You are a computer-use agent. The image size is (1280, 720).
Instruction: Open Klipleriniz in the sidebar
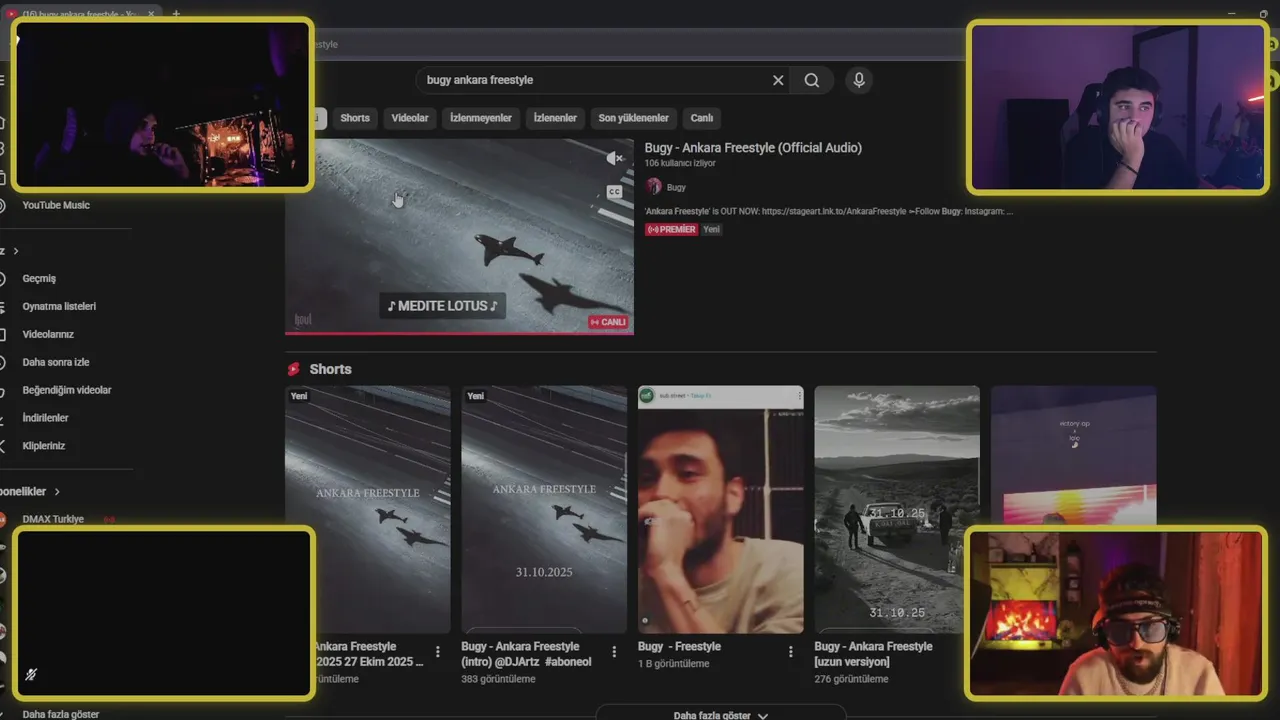coord(44,446)
